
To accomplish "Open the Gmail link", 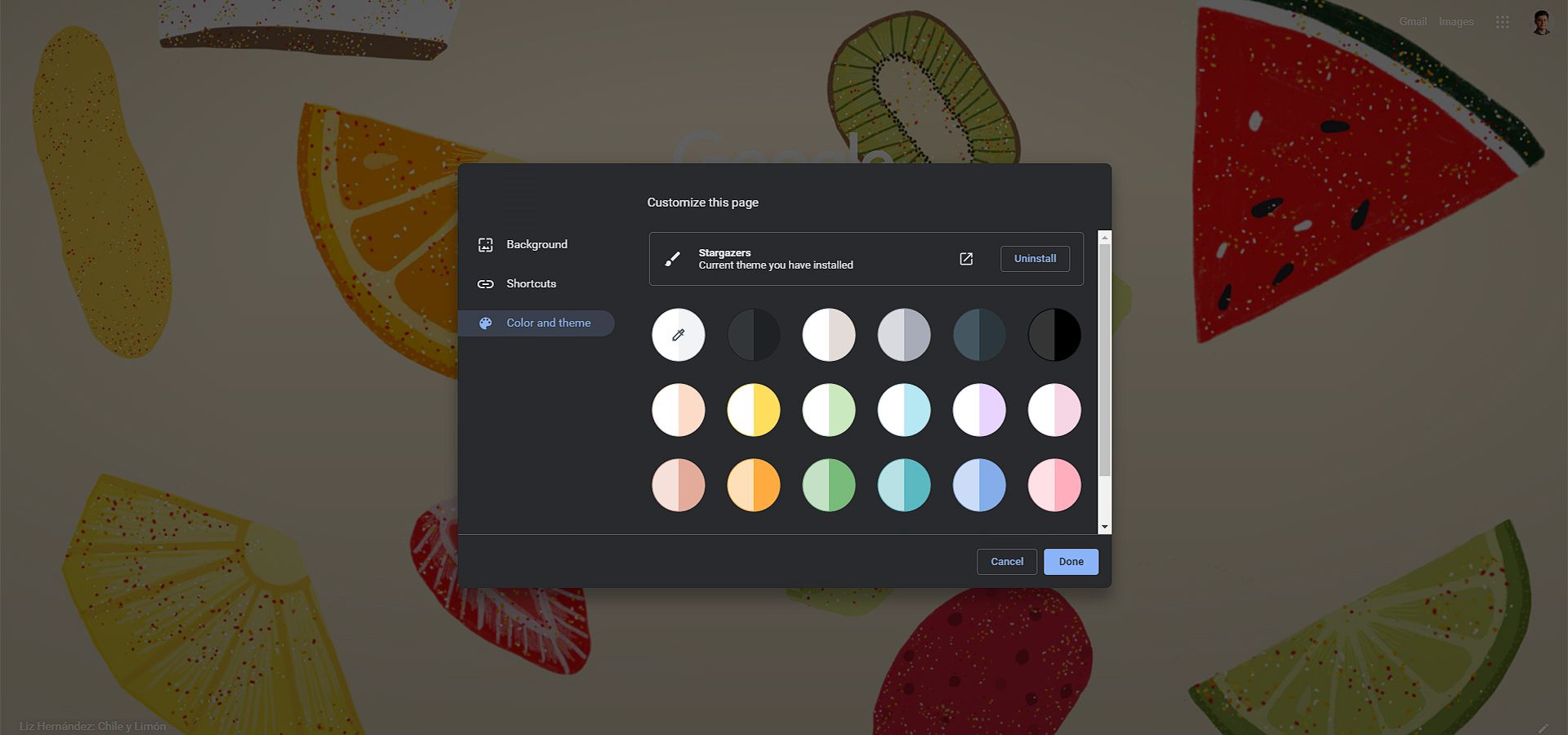I will point(1412,22).
